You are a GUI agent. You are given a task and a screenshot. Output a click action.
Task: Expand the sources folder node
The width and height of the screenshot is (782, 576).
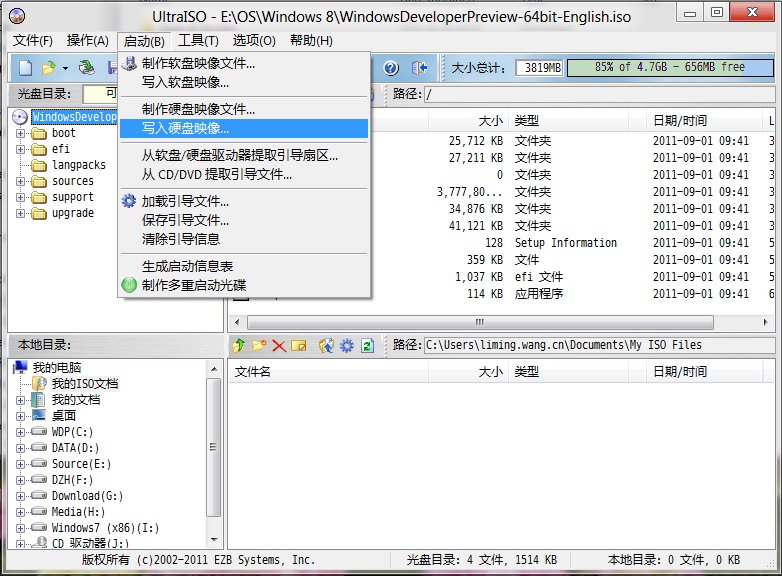pos(20,181)
